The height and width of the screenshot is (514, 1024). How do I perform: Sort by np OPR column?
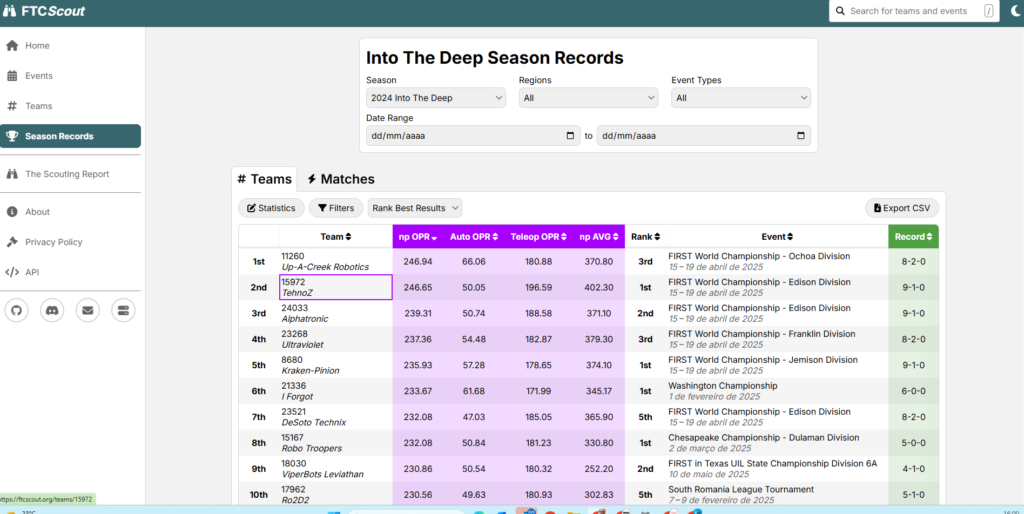click(418, 236)
